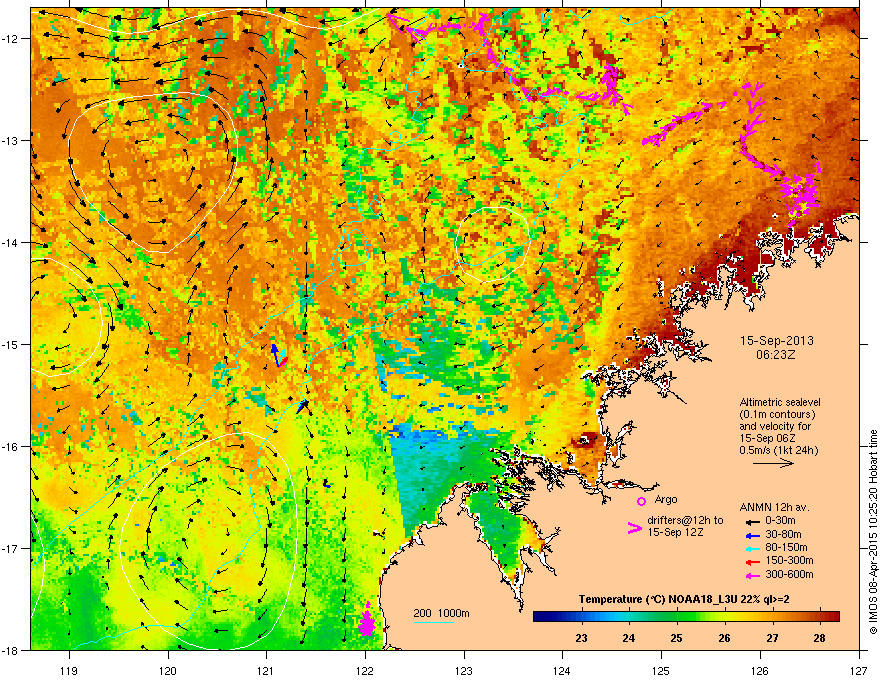Click the '80-150m' depth label
Screen dimensions: 880x680
pos(786,548)
